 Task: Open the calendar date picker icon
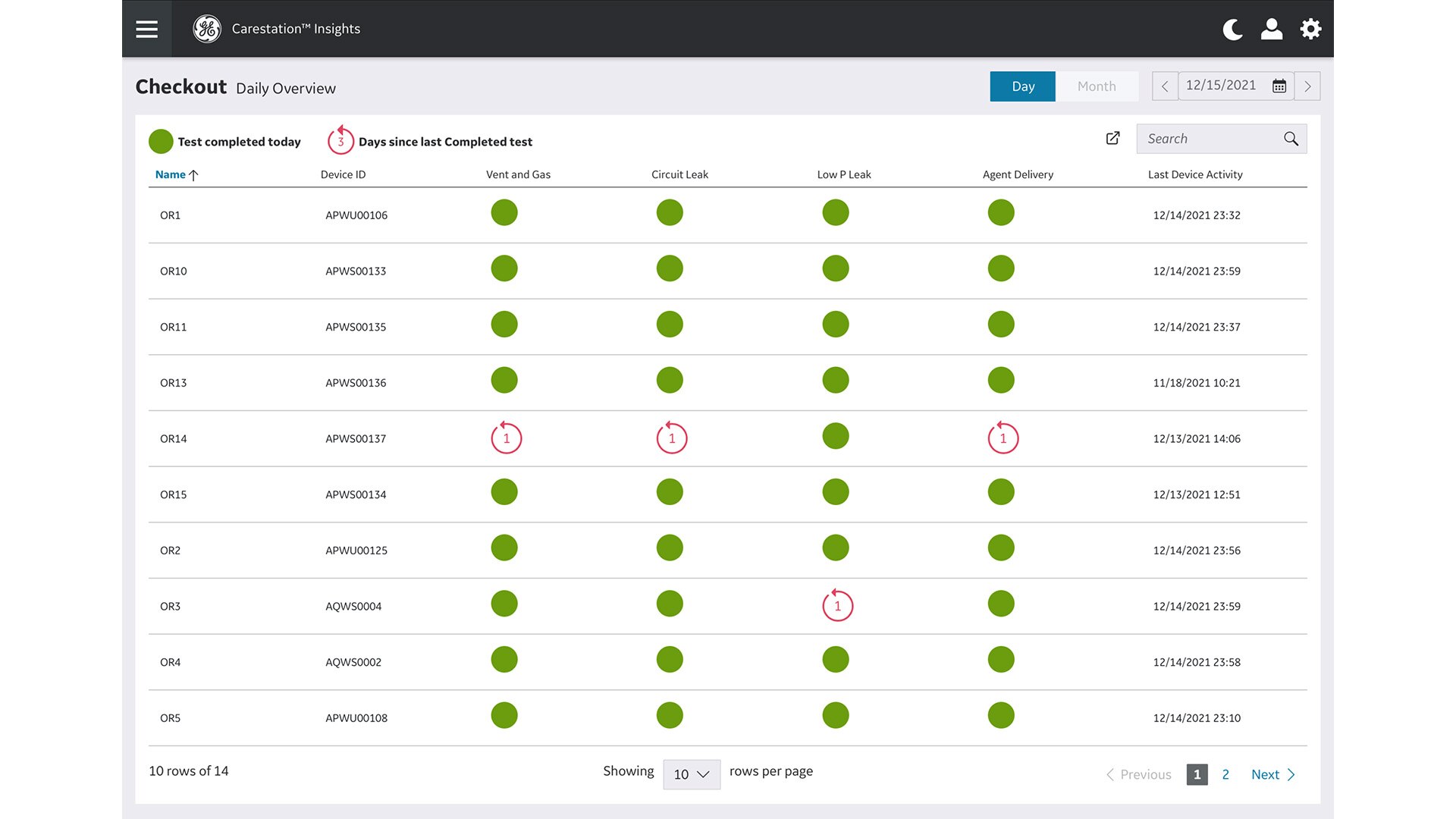(x=1279, y=86)
